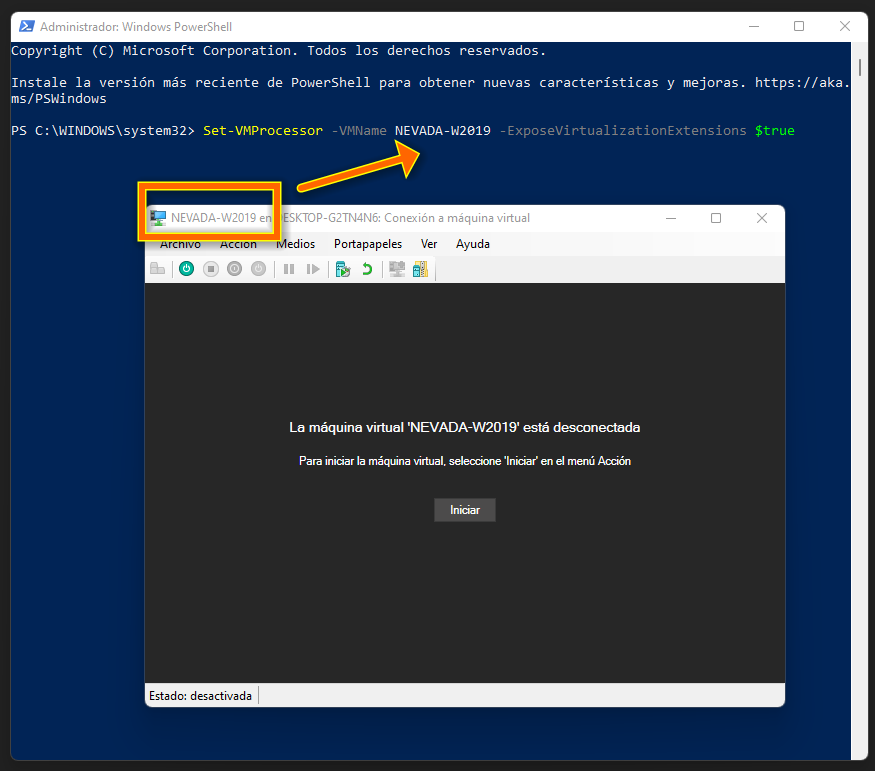
Task: Open the Ayuda menu
Action: [473, 244]
